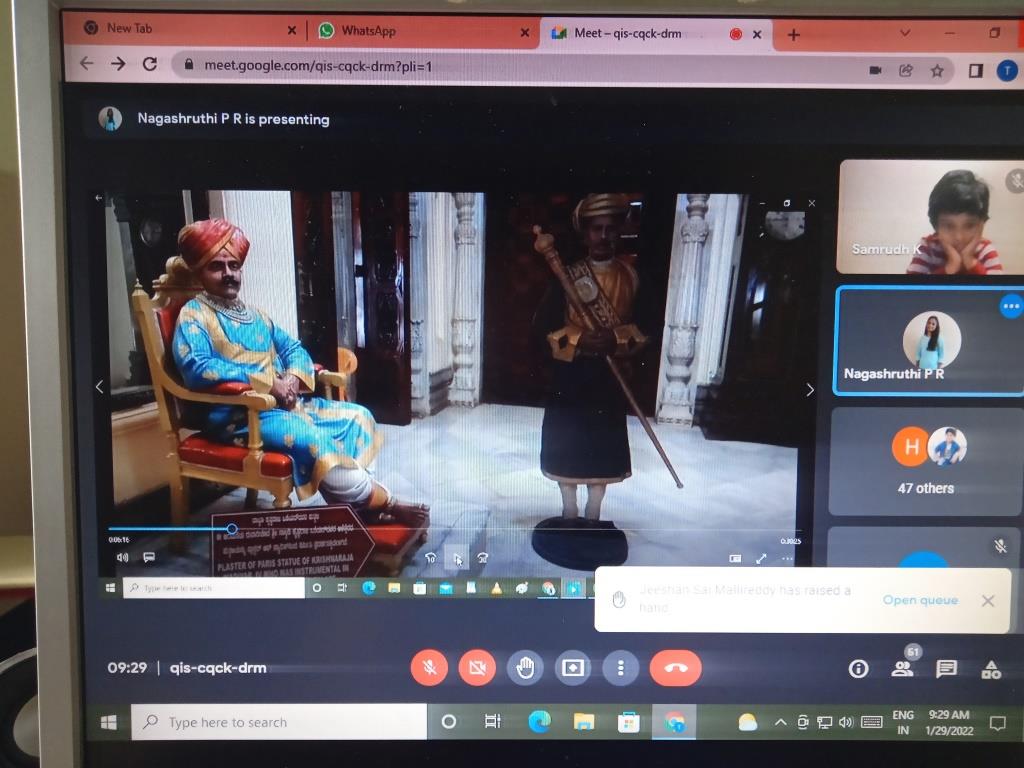Close the New Tab tab

tap(291, 30)
